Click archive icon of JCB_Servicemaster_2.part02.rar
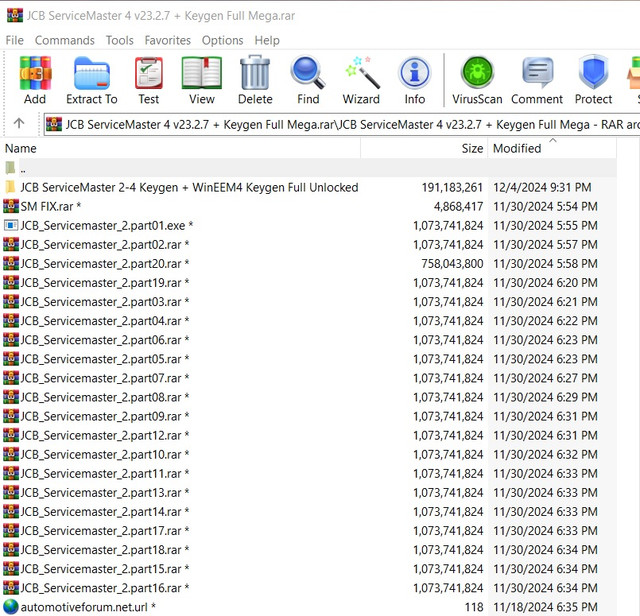Image resolution: width=640 pixels, height=616 pixels. pos(11,244)
